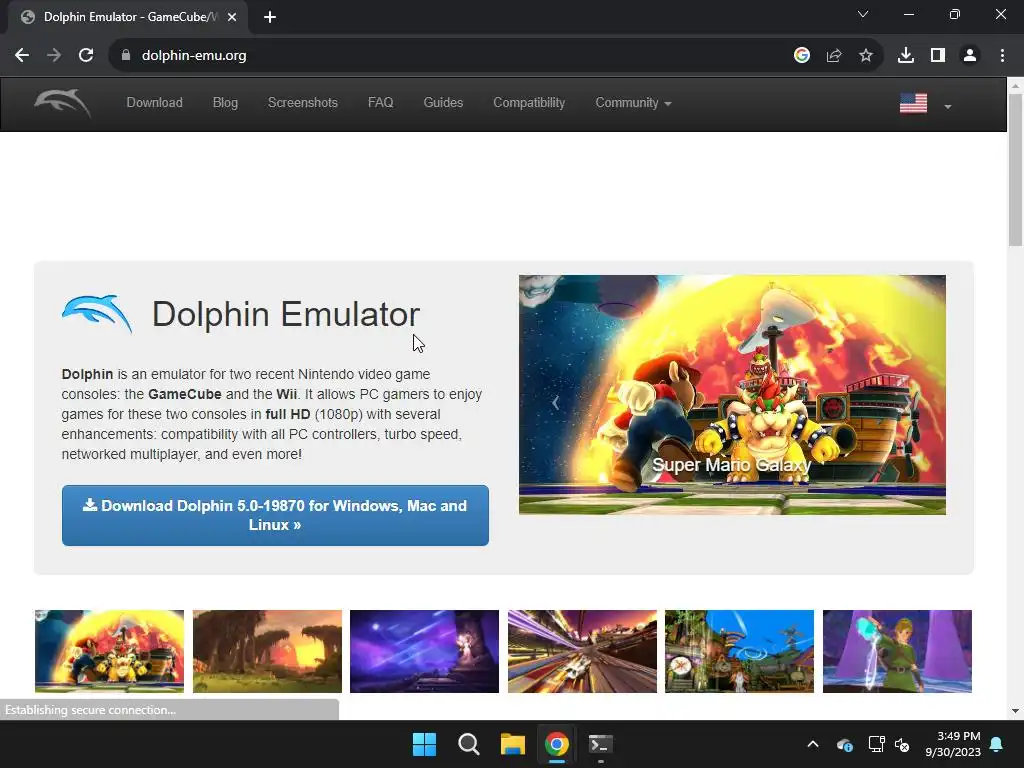Share this page via the share icon
1024x768 pixels.
coord(834,56)
